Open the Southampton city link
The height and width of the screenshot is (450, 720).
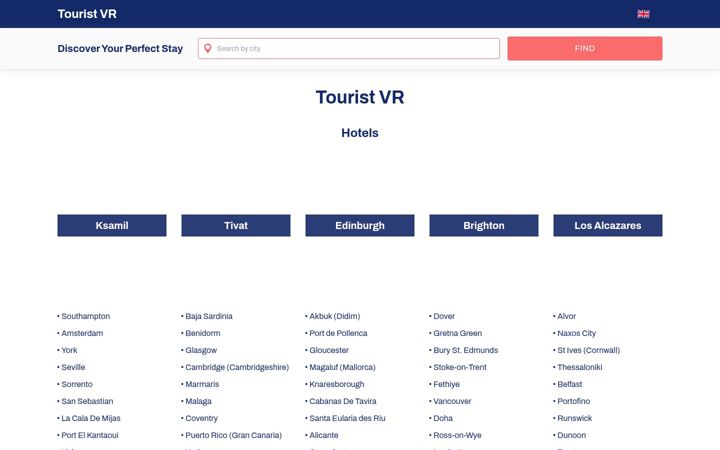click(85, 316)
